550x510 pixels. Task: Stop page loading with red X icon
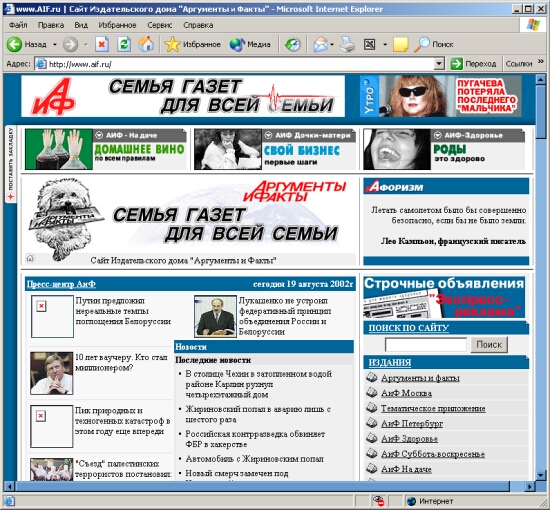(x=102, y=45)
